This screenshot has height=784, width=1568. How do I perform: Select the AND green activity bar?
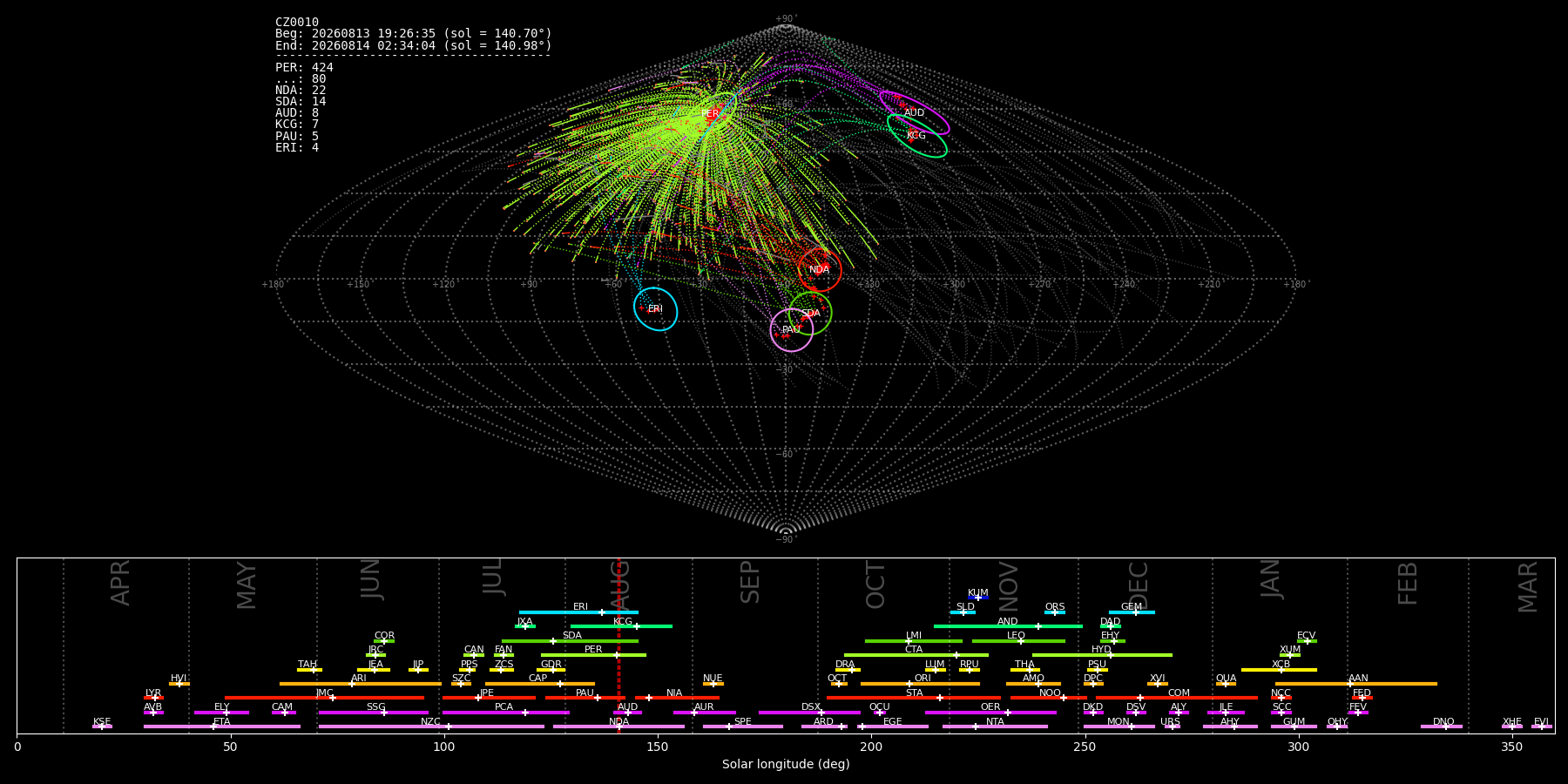point(1008,626)
